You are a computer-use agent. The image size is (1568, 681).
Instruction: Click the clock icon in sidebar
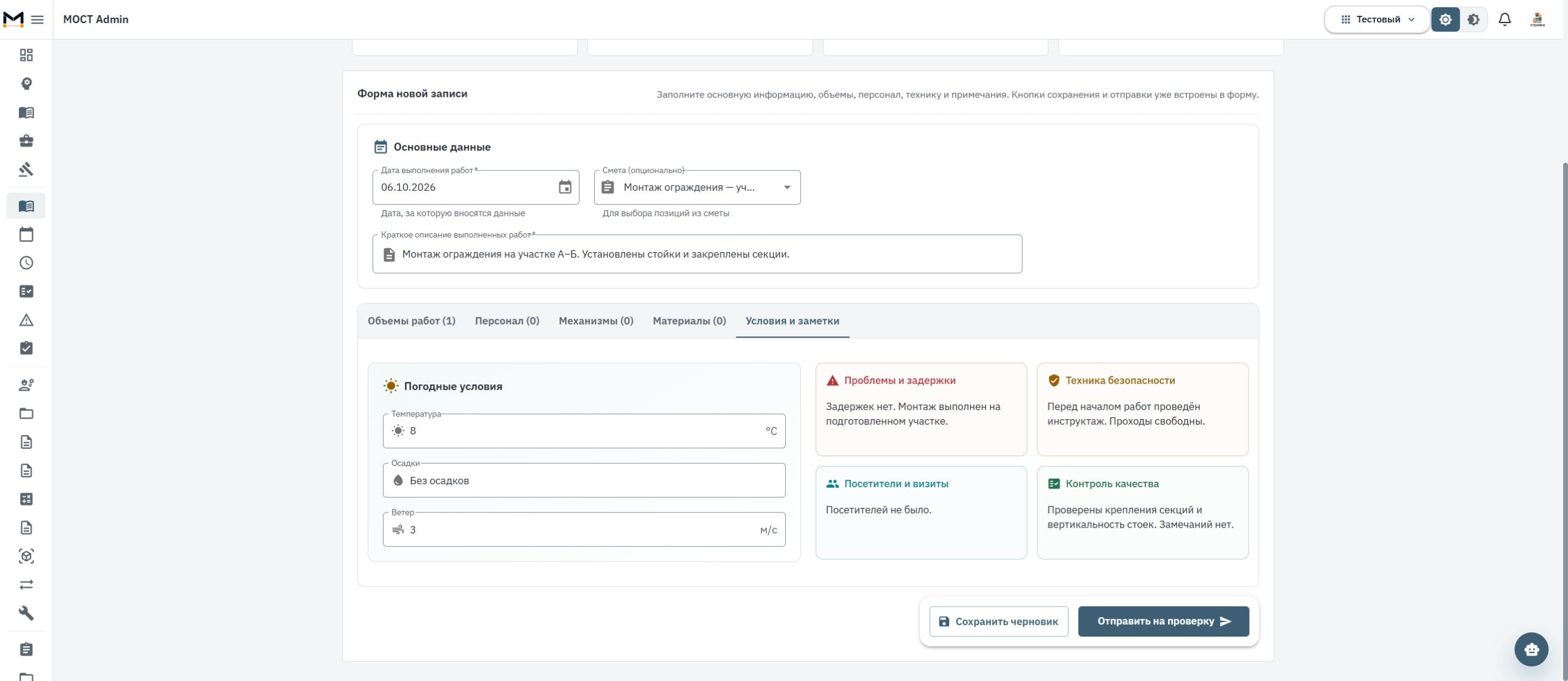click(26, 263)
